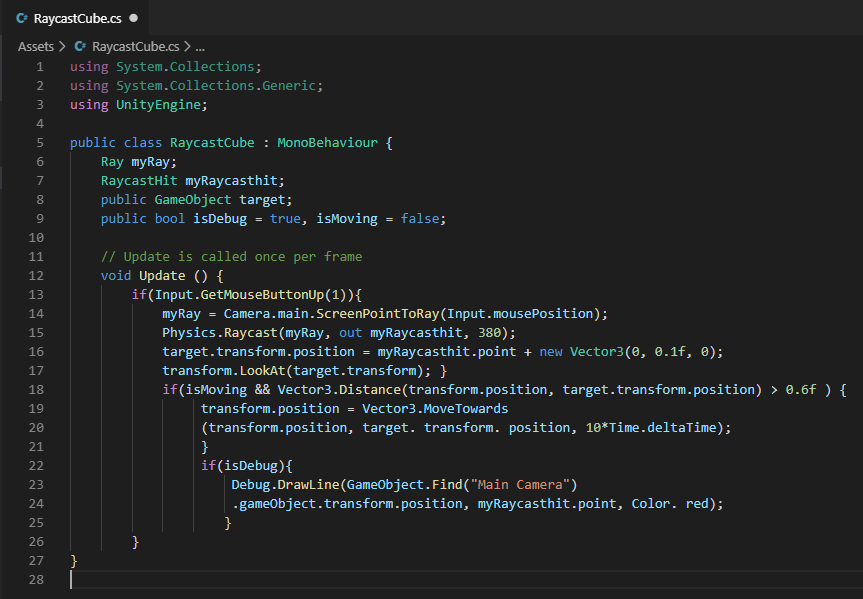Click the '0.6f' threshold value
Image resolution: width=863 pixels, height=599 pixels.
(x=801, y=389)
